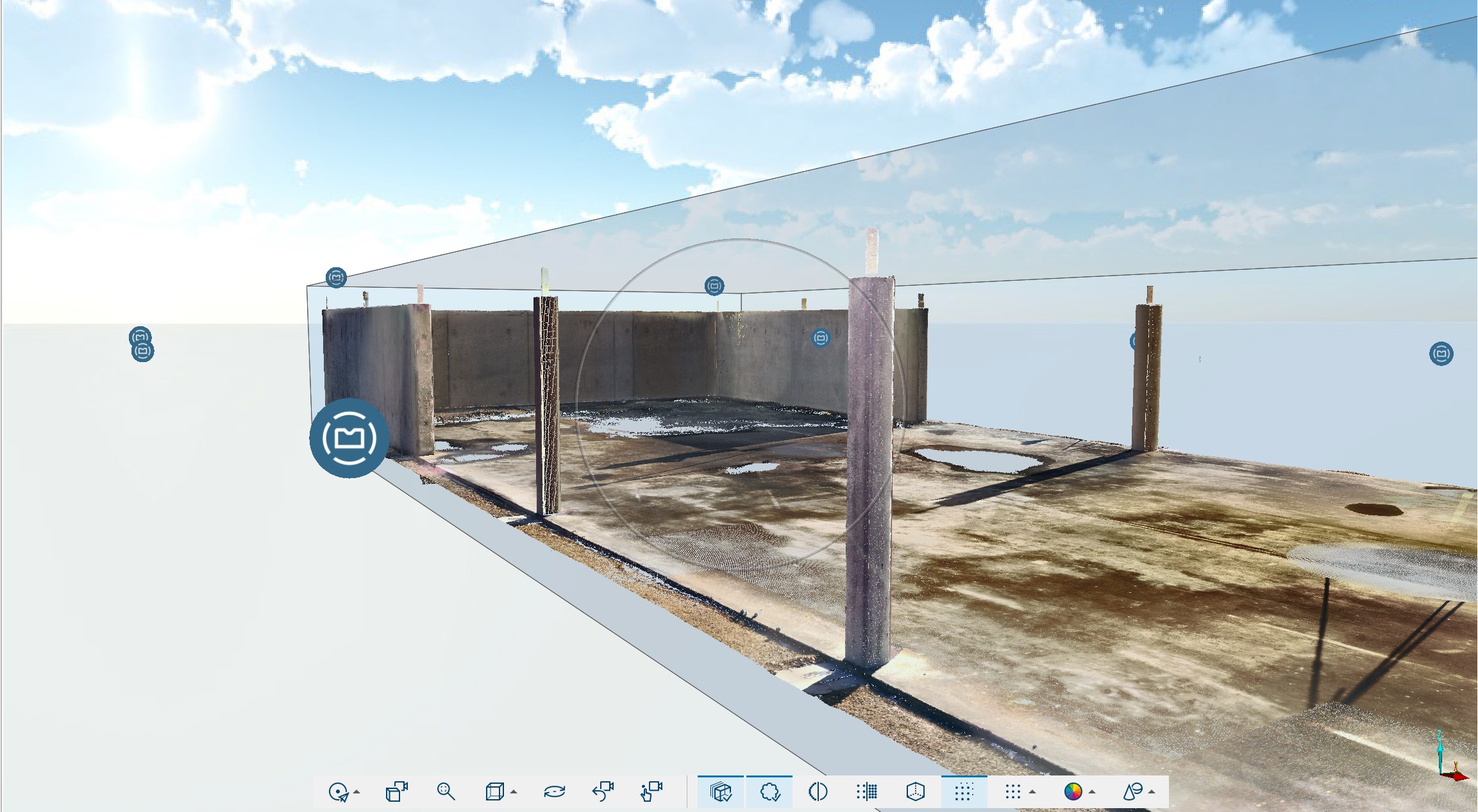Click the cube-with-camera view icon
The width and height of the screenshot is (1478, 812).
point(397,792)
